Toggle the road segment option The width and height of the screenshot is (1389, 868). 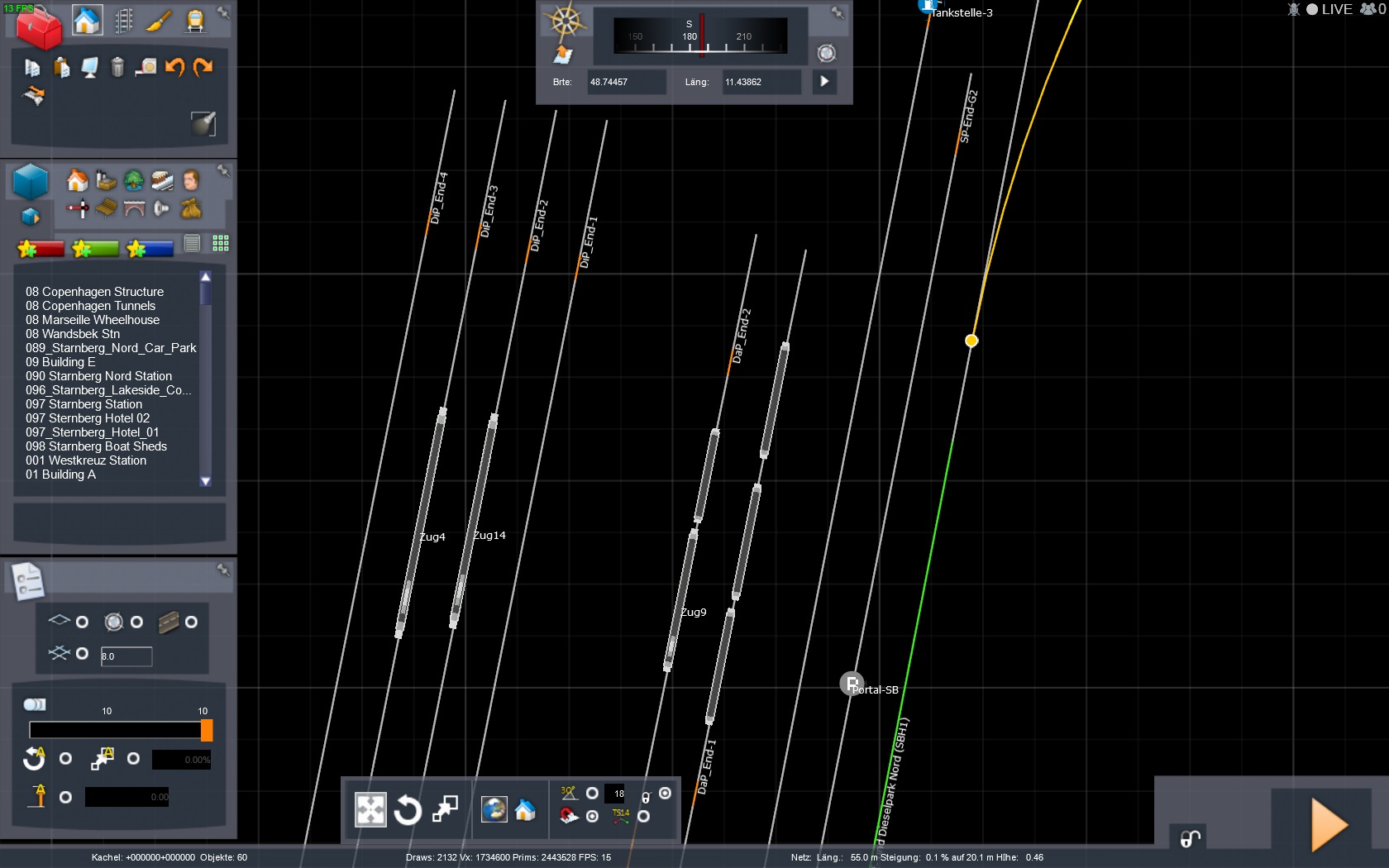pos(191,622)
